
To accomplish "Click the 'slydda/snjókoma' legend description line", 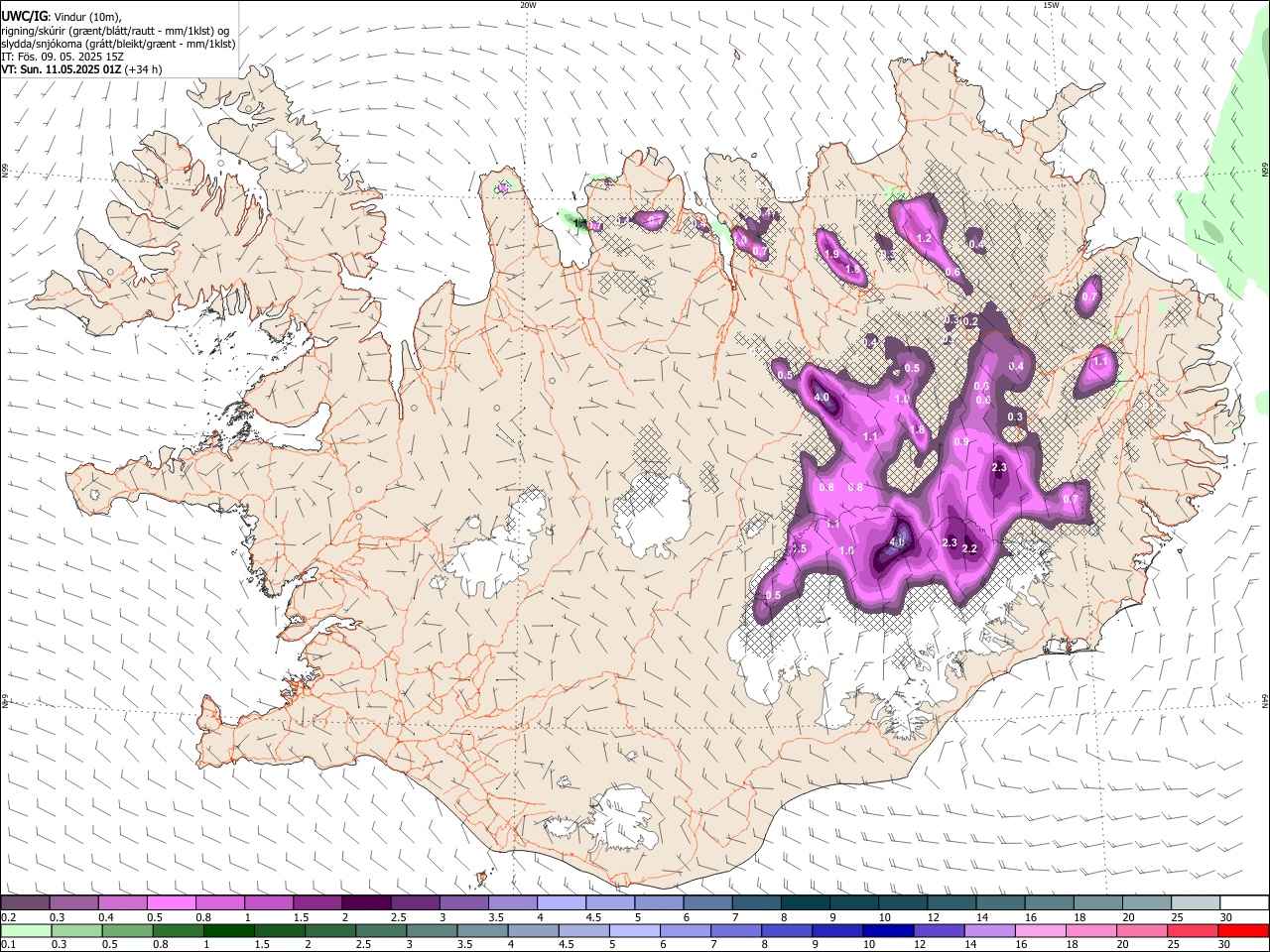I will pyautogui.click(x=118, y=44).
